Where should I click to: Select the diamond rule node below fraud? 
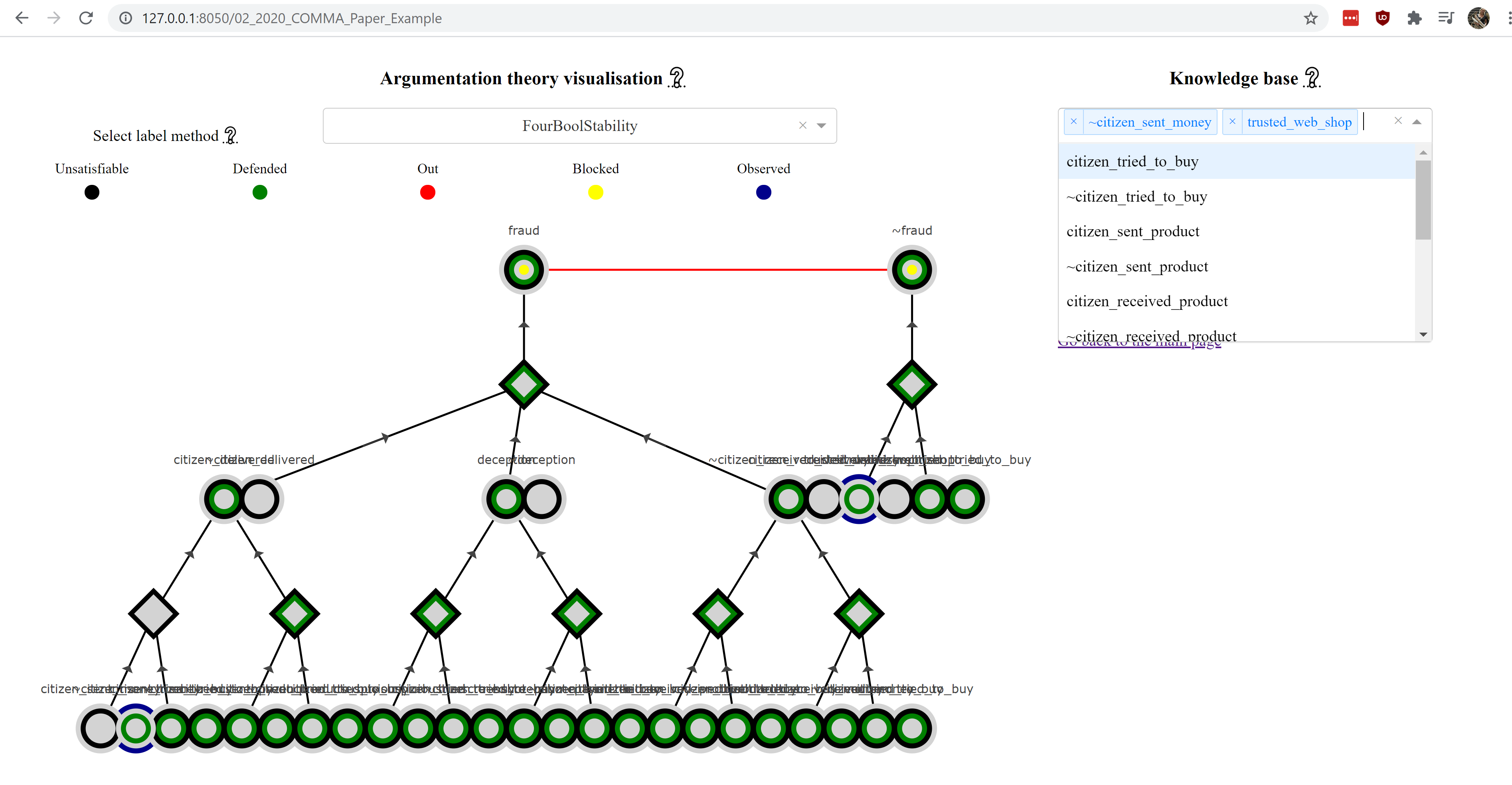pos(524,385)
